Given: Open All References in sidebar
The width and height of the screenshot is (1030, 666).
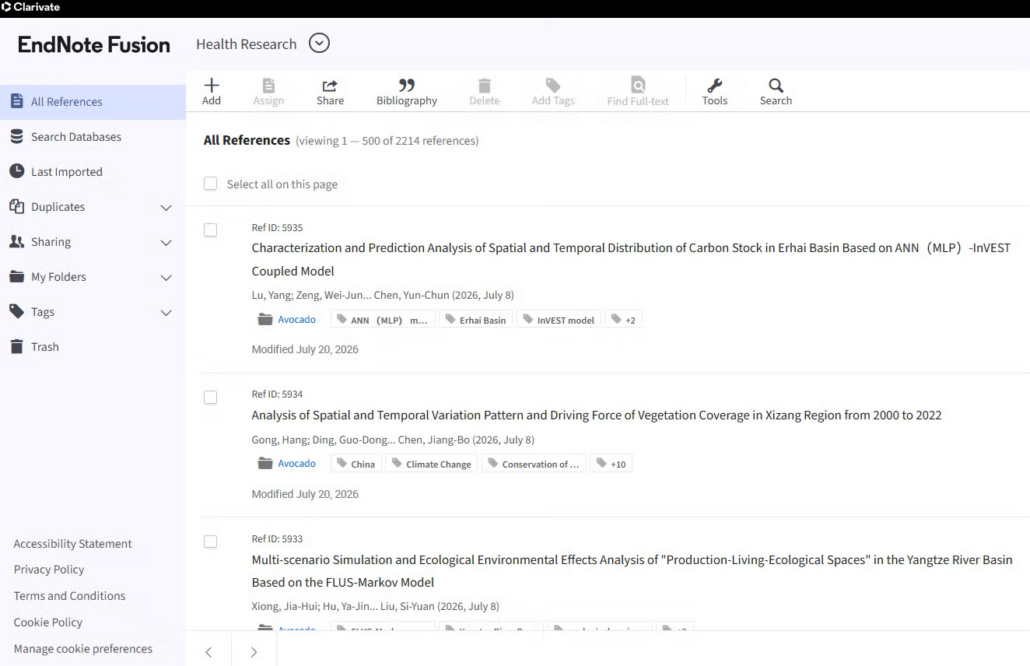Looking at the screenshot, I should click(x=93, y=102).
